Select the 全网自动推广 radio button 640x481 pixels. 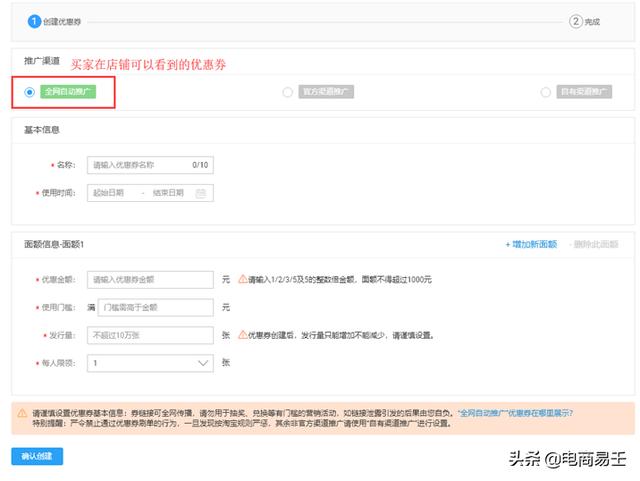point(30,92)
